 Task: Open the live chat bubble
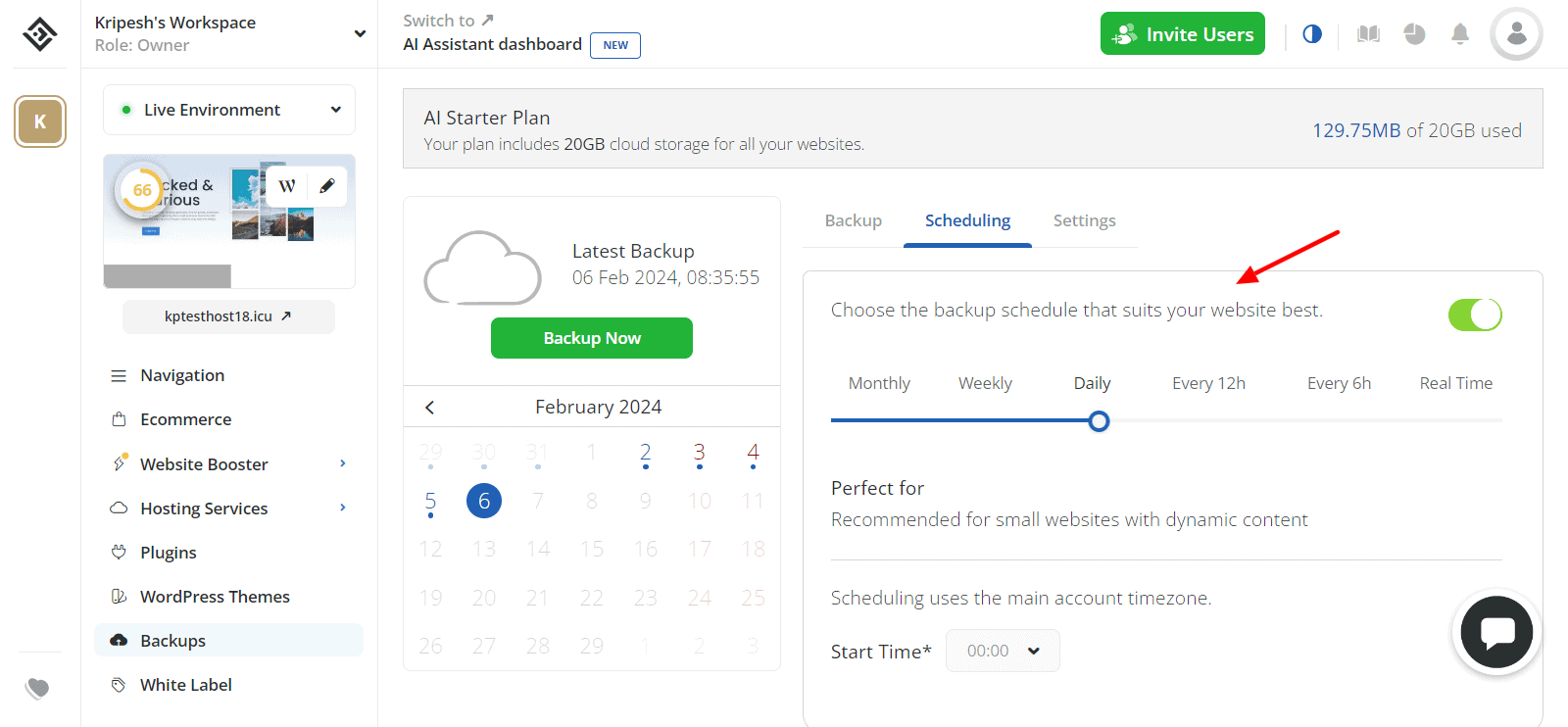[x=1496, y=633]
